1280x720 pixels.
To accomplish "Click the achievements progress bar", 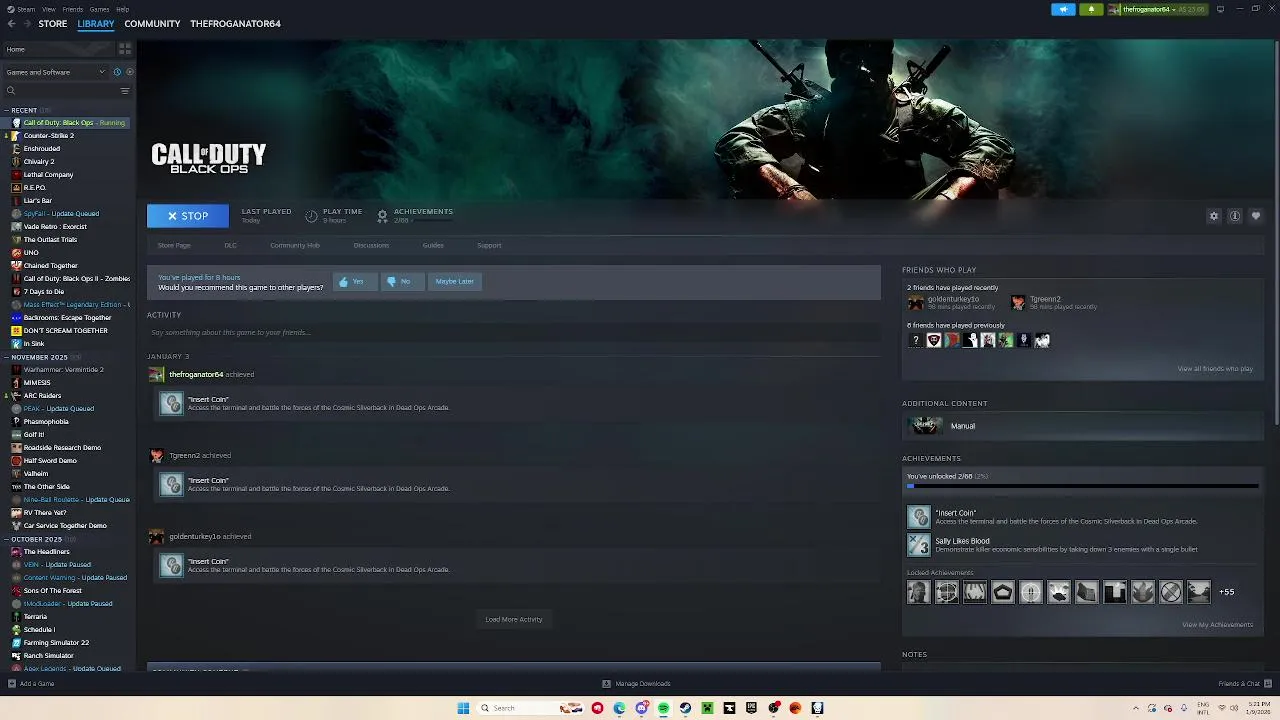I will click(1082, 487).
